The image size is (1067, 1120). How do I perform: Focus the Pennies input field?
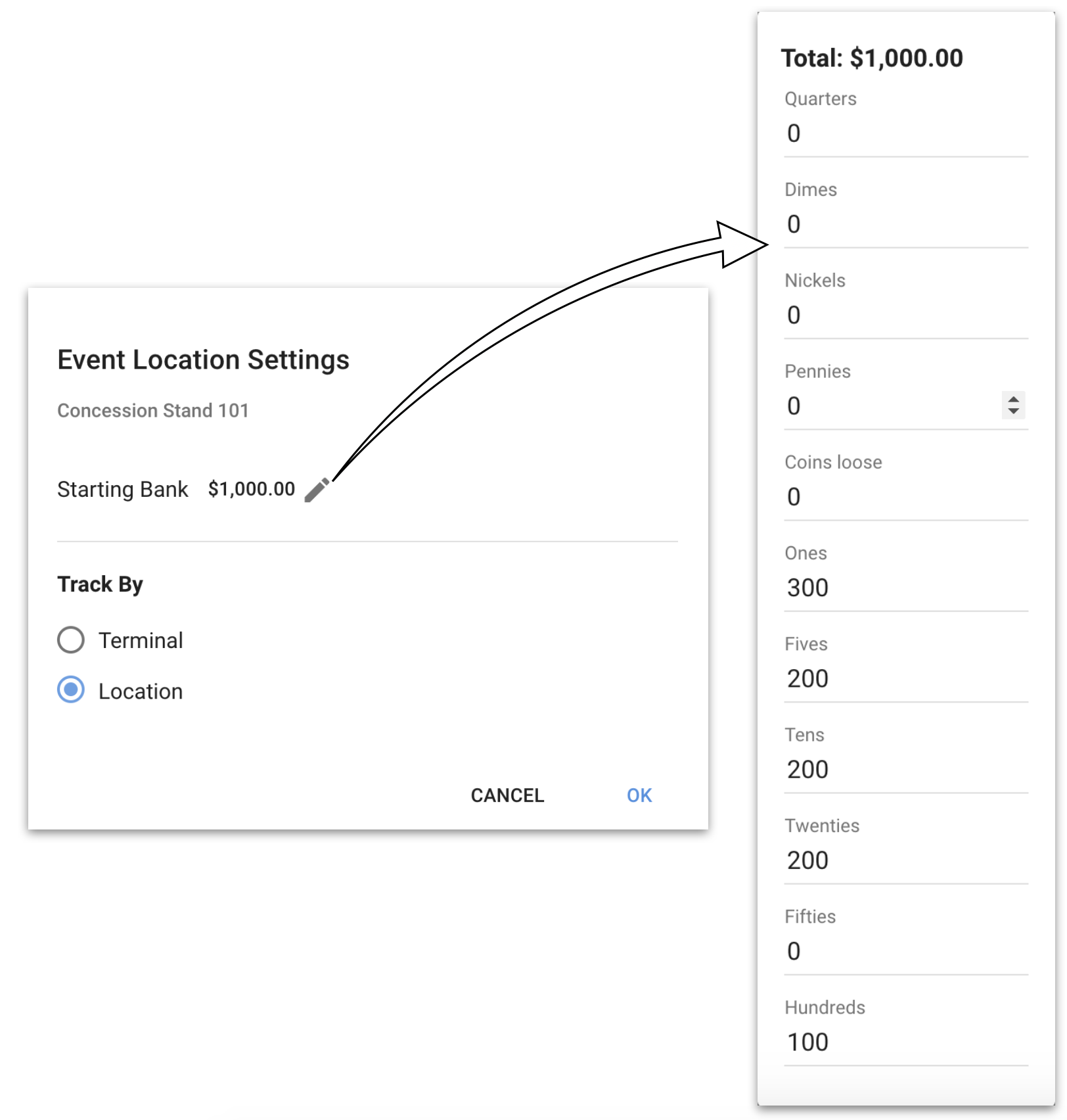coord(894,406)
